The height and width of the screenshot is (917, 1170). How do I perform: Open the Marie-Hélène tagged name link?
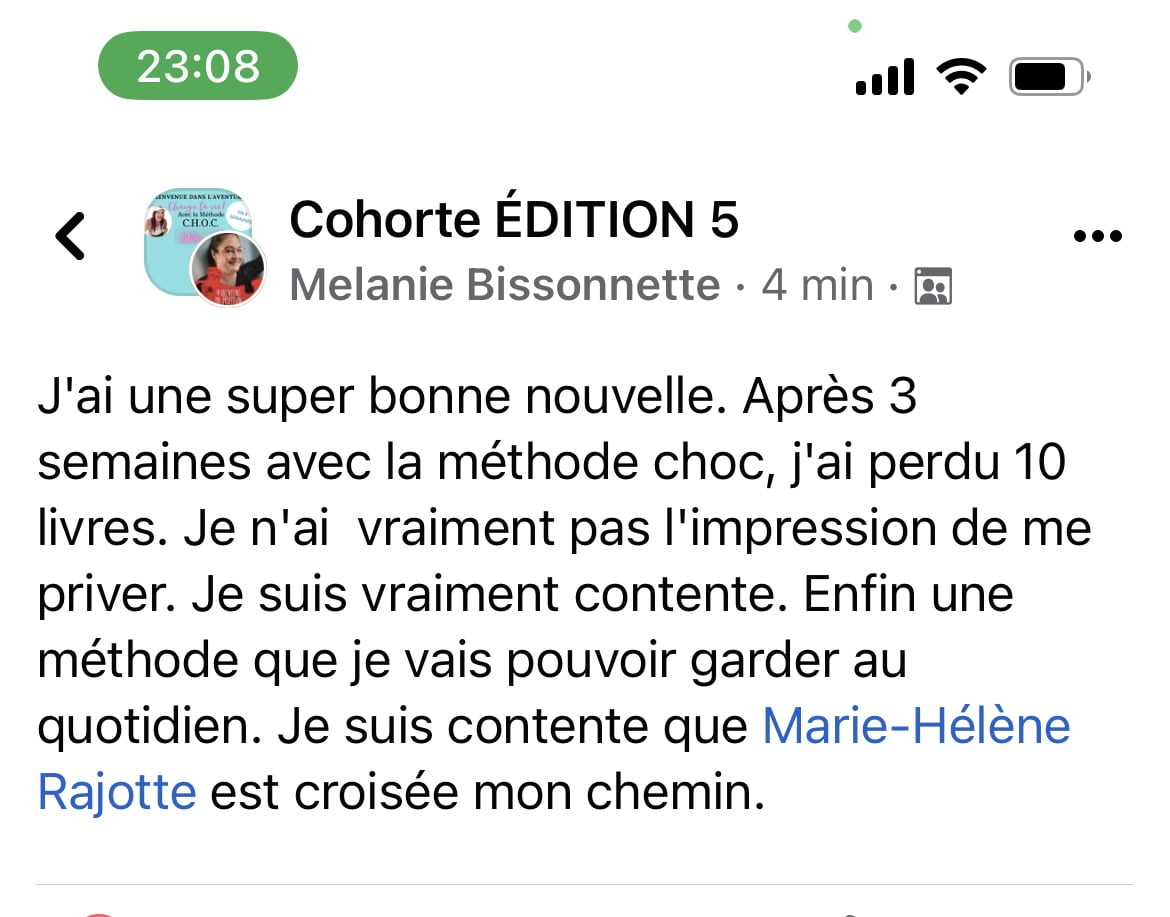tap(916, 727)
